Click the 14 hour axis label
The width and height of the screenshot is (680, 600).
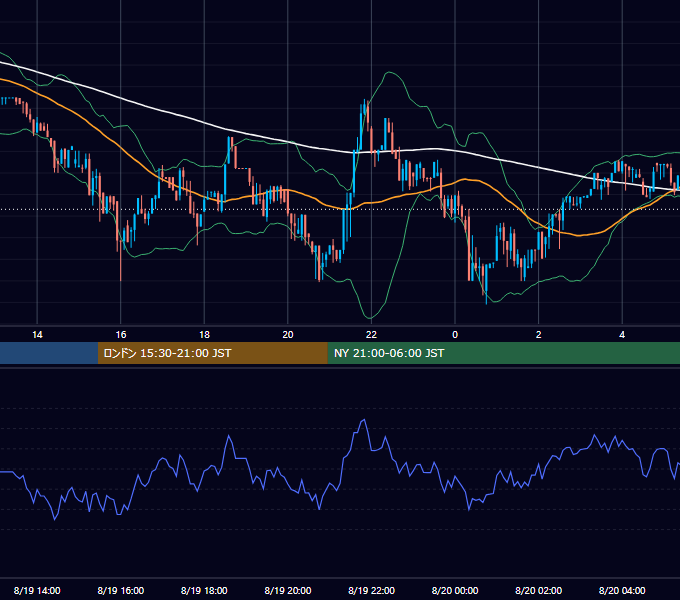pos(37,335)
